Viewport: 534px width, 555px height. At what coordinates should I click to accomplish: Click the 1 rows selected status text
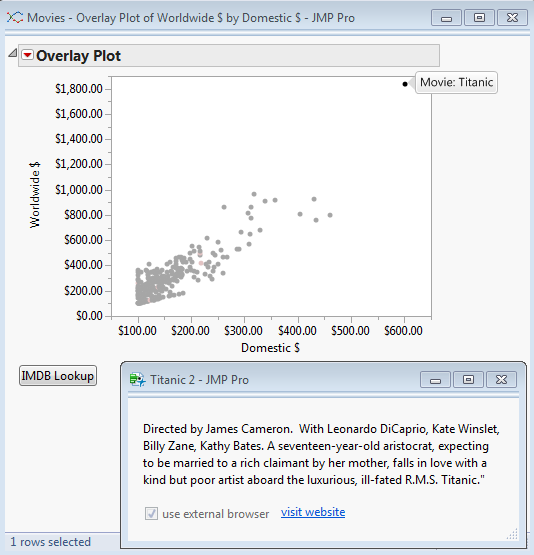[x=51, y=542]
